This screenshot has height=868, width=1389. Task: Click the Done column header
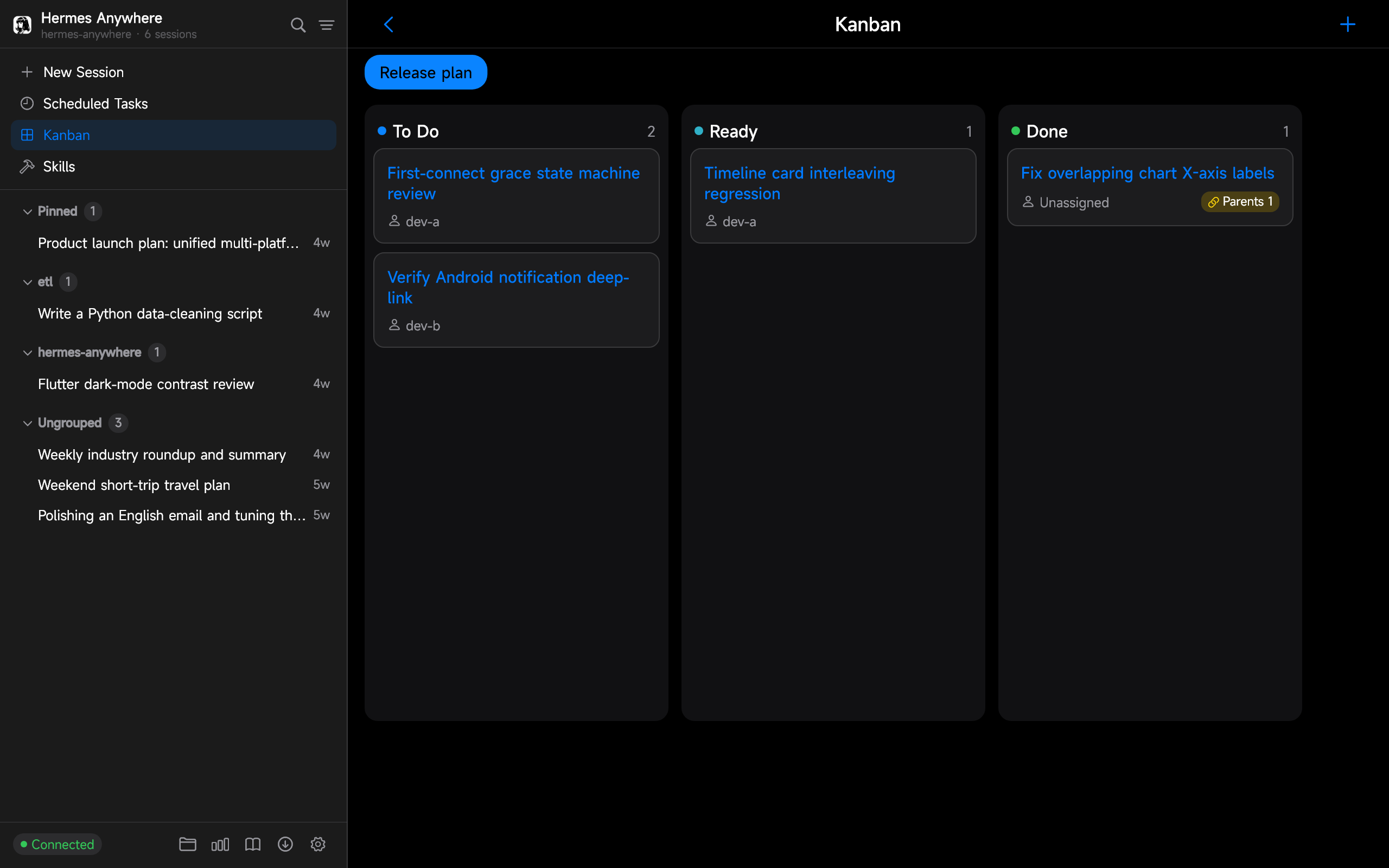tap(1150, 131)
